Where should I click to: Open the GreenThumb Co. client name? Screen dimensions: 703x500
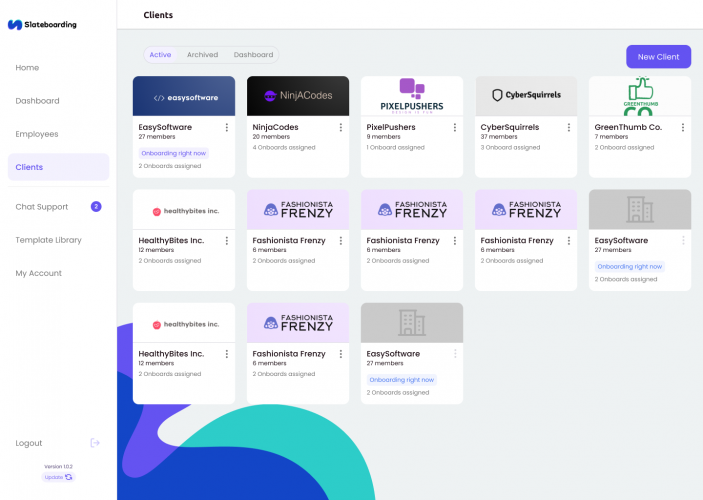tap(628, 127)
